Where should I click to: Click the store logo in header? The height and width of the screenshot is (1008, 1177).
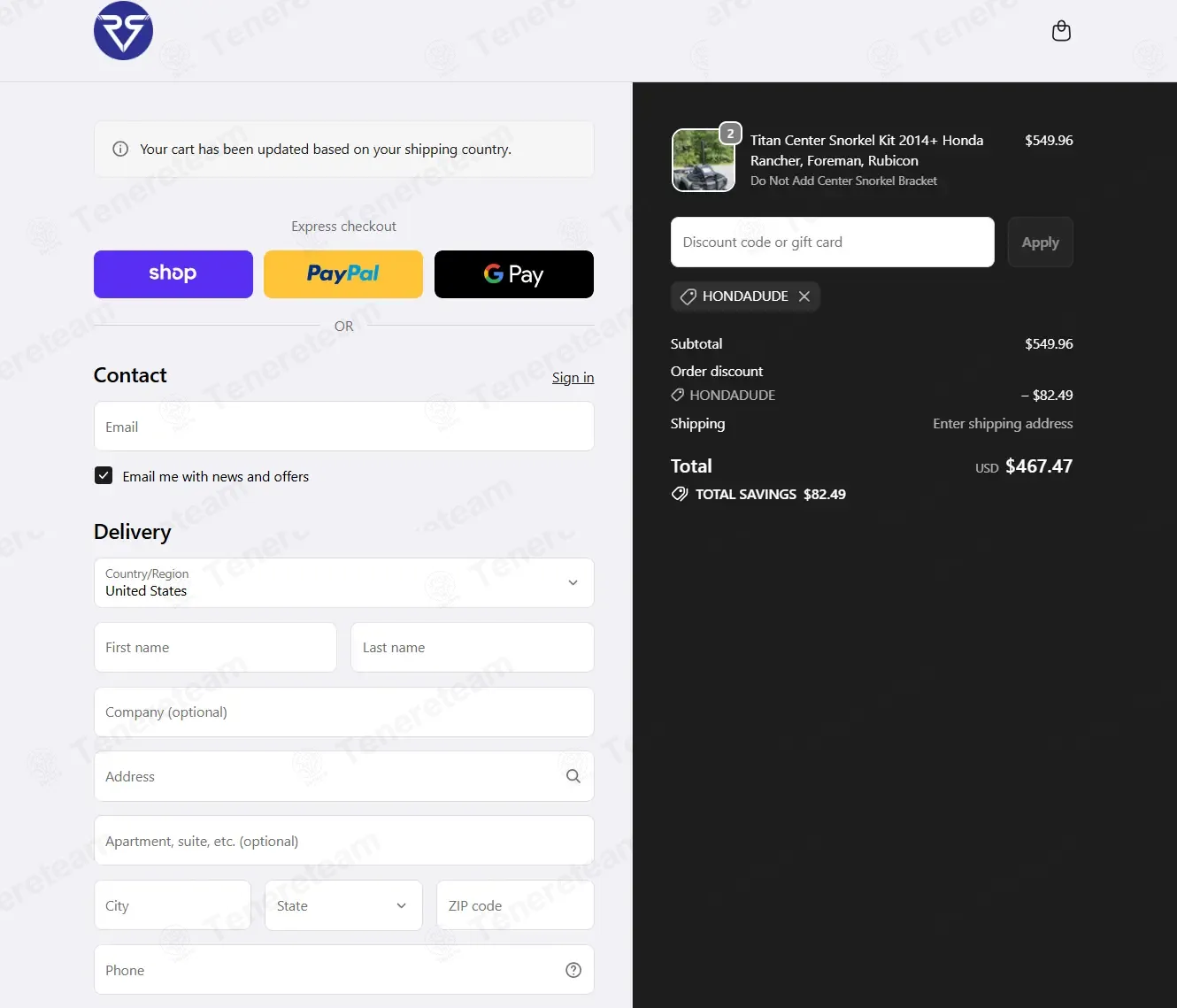click(123, 31)
